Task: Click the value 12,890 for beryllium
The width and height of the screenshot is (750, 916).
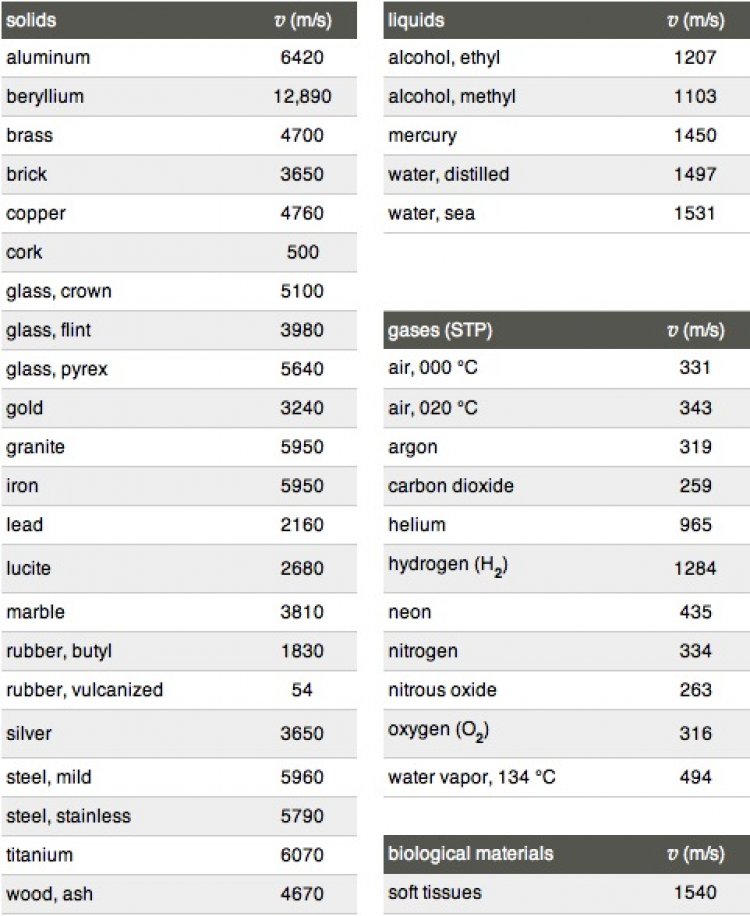Action: pyautogui.click(x=301, y=97)
